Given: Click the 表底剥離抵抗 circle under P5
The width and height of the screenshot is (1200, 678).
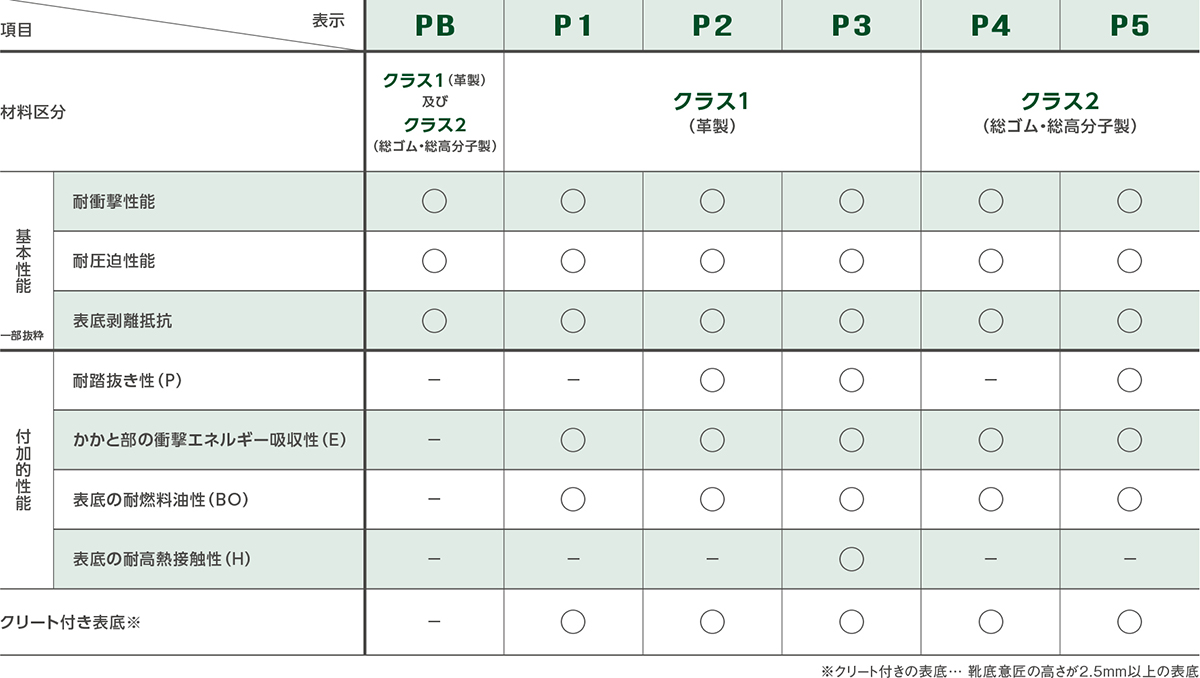Looking at the screenshot, I should [x=1130, y=320].
